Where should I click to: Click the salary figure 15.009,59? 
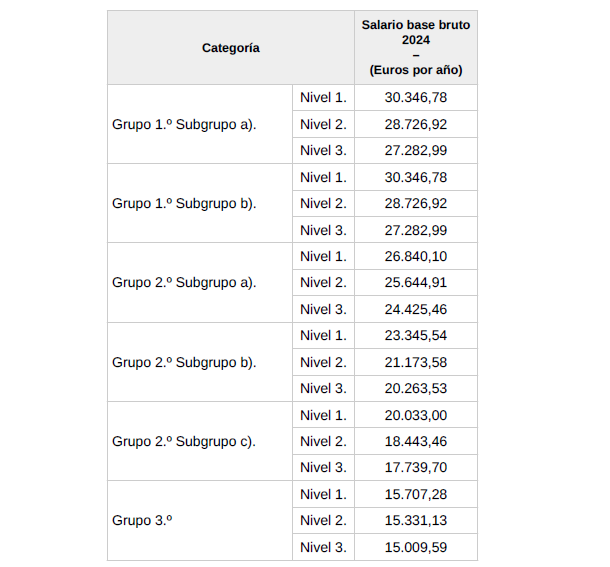click(x=415, y=547)
